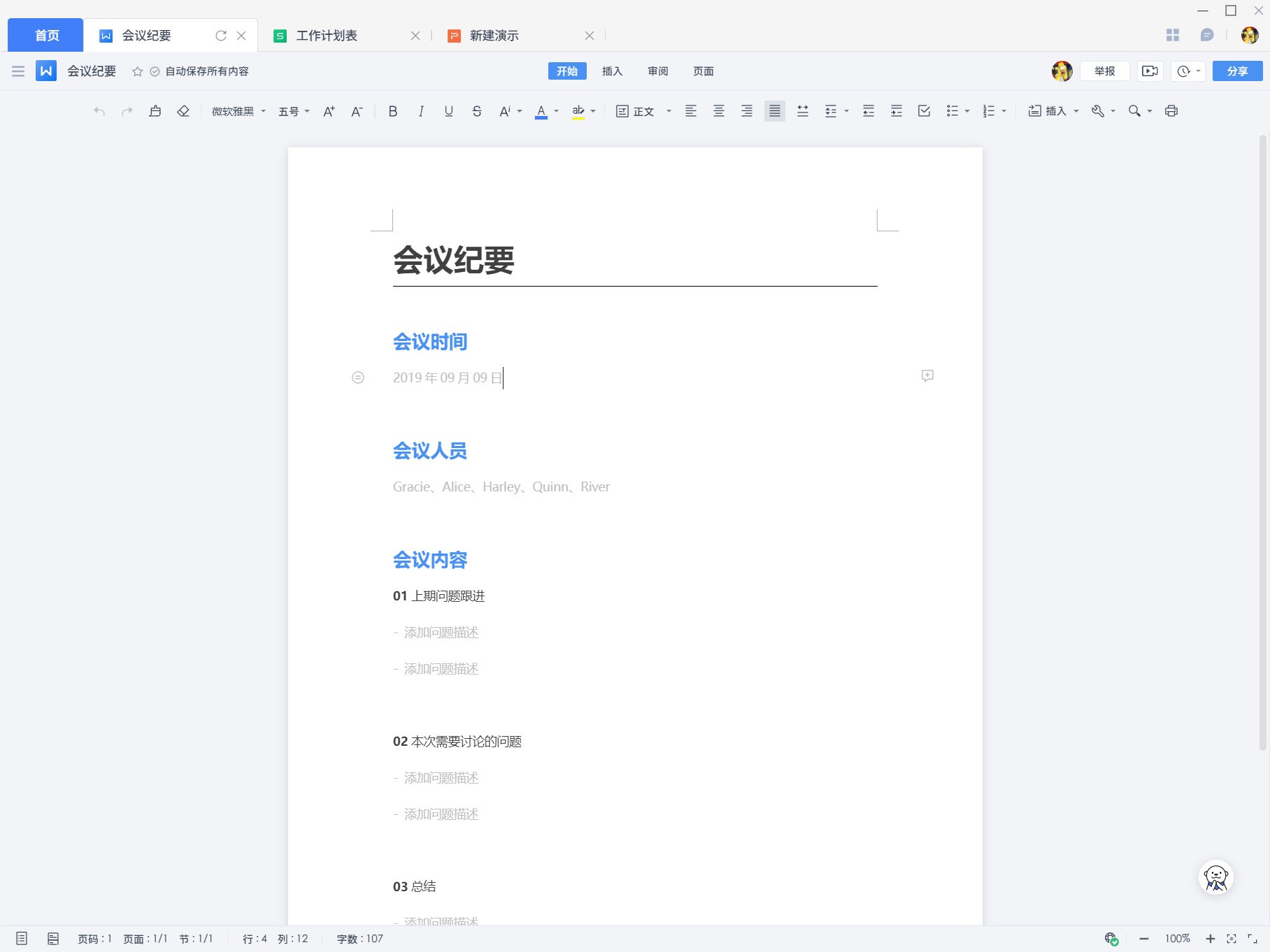
Task: Open the WPS assistant mascot
Action: [x=1216, y=877]
